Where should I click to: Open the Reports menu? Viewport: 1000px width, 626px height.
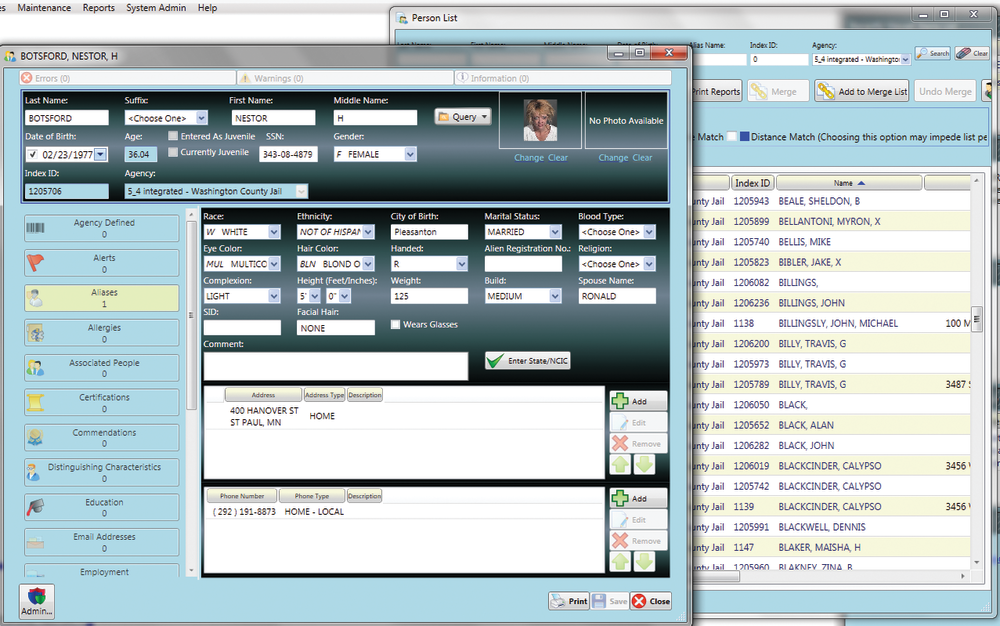[x=98, y=8]
